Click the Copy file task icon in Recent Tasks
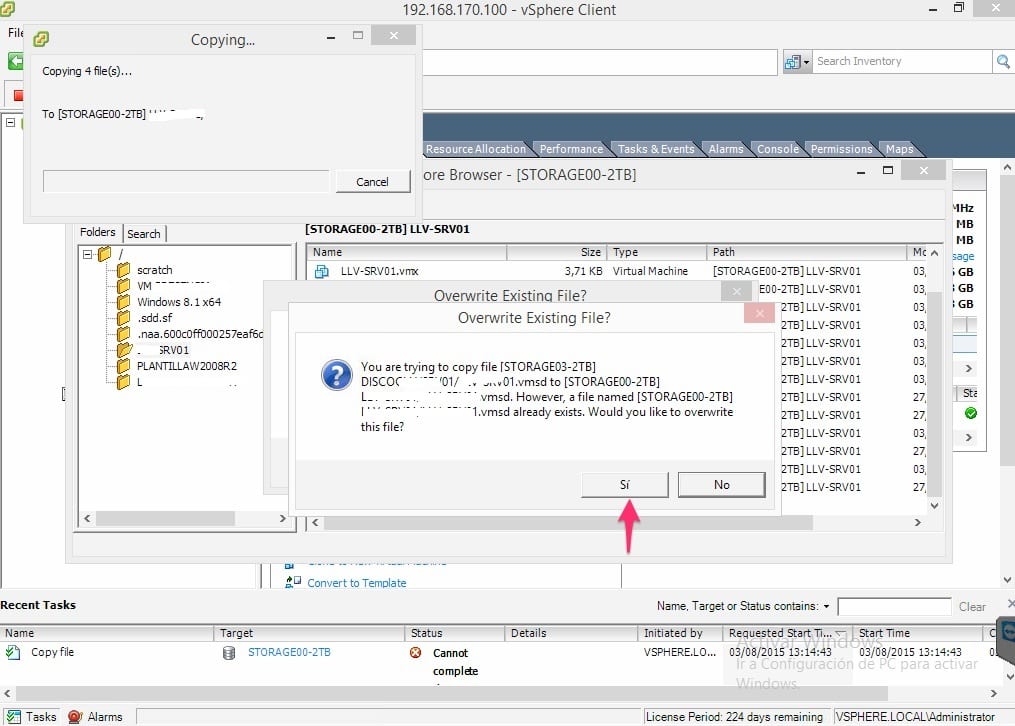The width and height of the screenshot is (1015, 726). (x=14, y=652)
